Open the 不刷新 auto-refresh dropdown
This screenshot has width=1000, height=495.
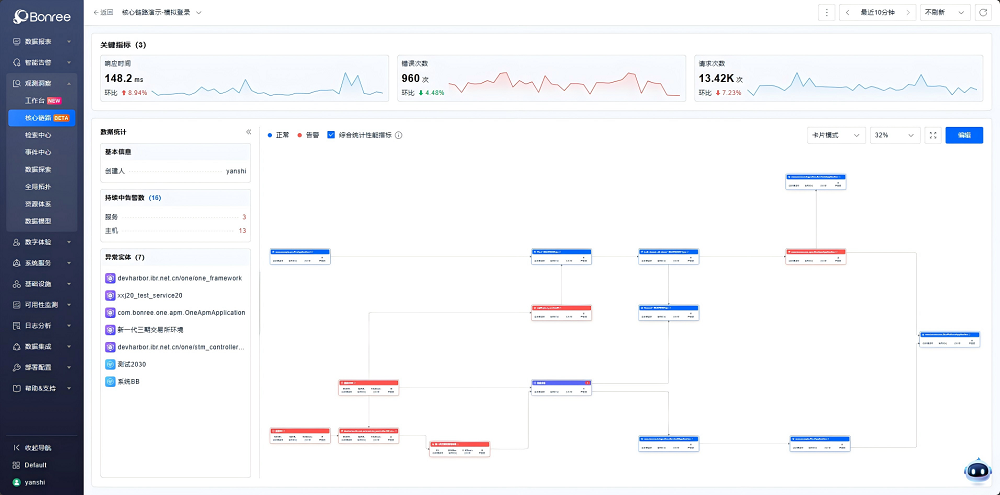point(945,12)
